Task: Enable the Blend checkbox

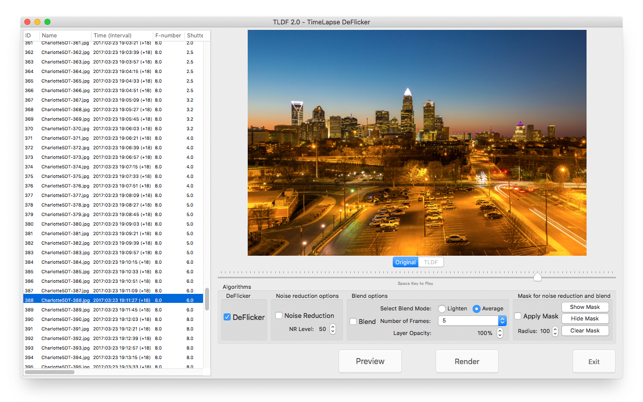Action: click(353, 322)
